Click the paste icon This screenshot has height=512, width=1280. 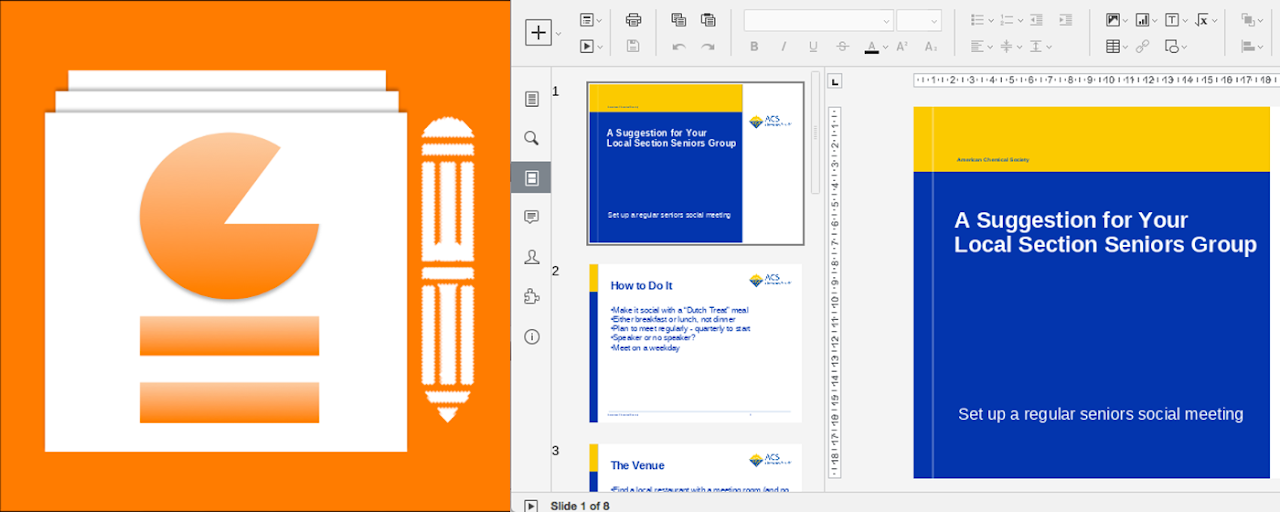[x=708, y=20]
